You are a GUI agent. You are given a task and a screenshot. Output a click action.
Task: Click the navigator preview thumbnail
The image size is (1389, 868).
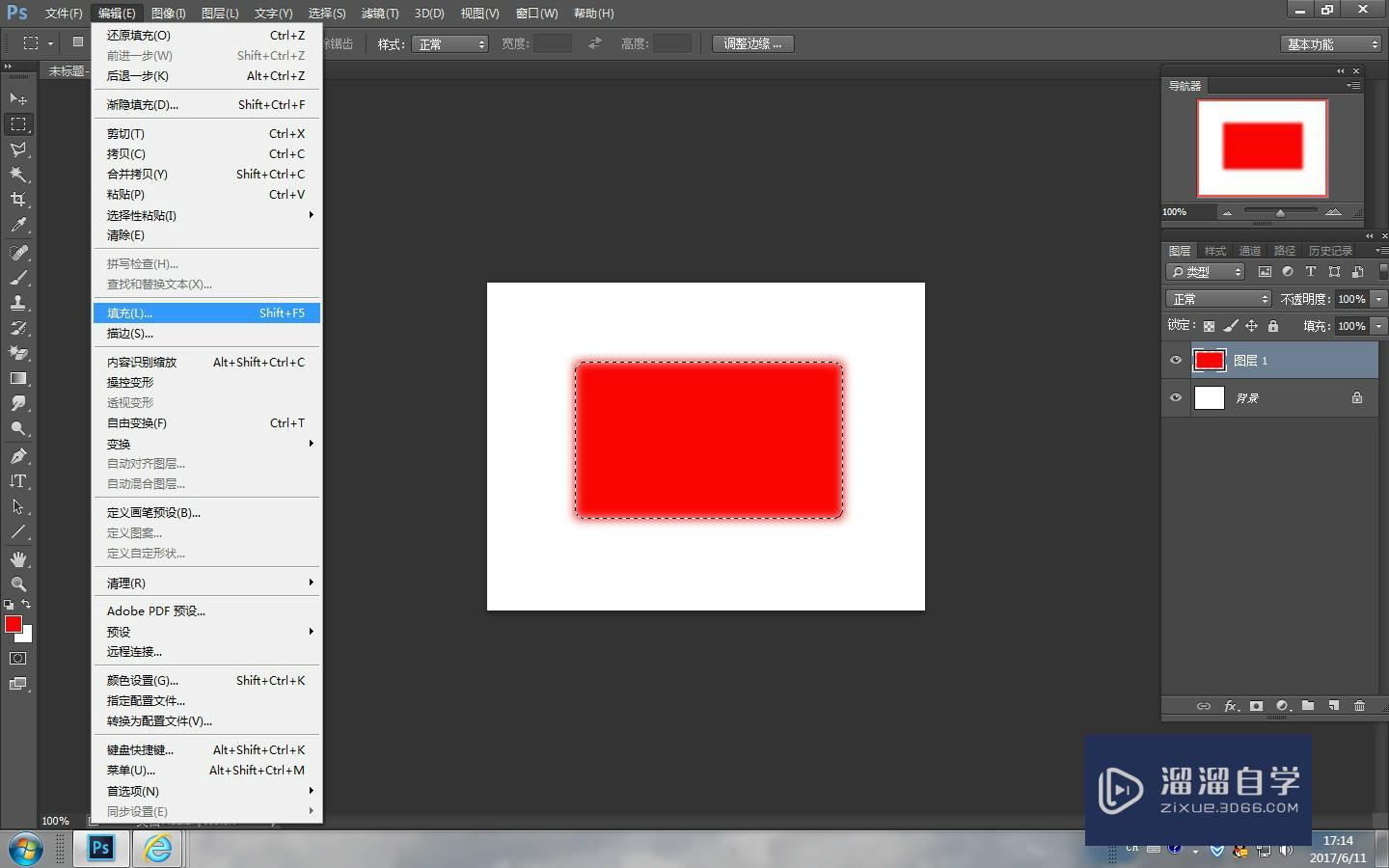[x=1262, y=148]
